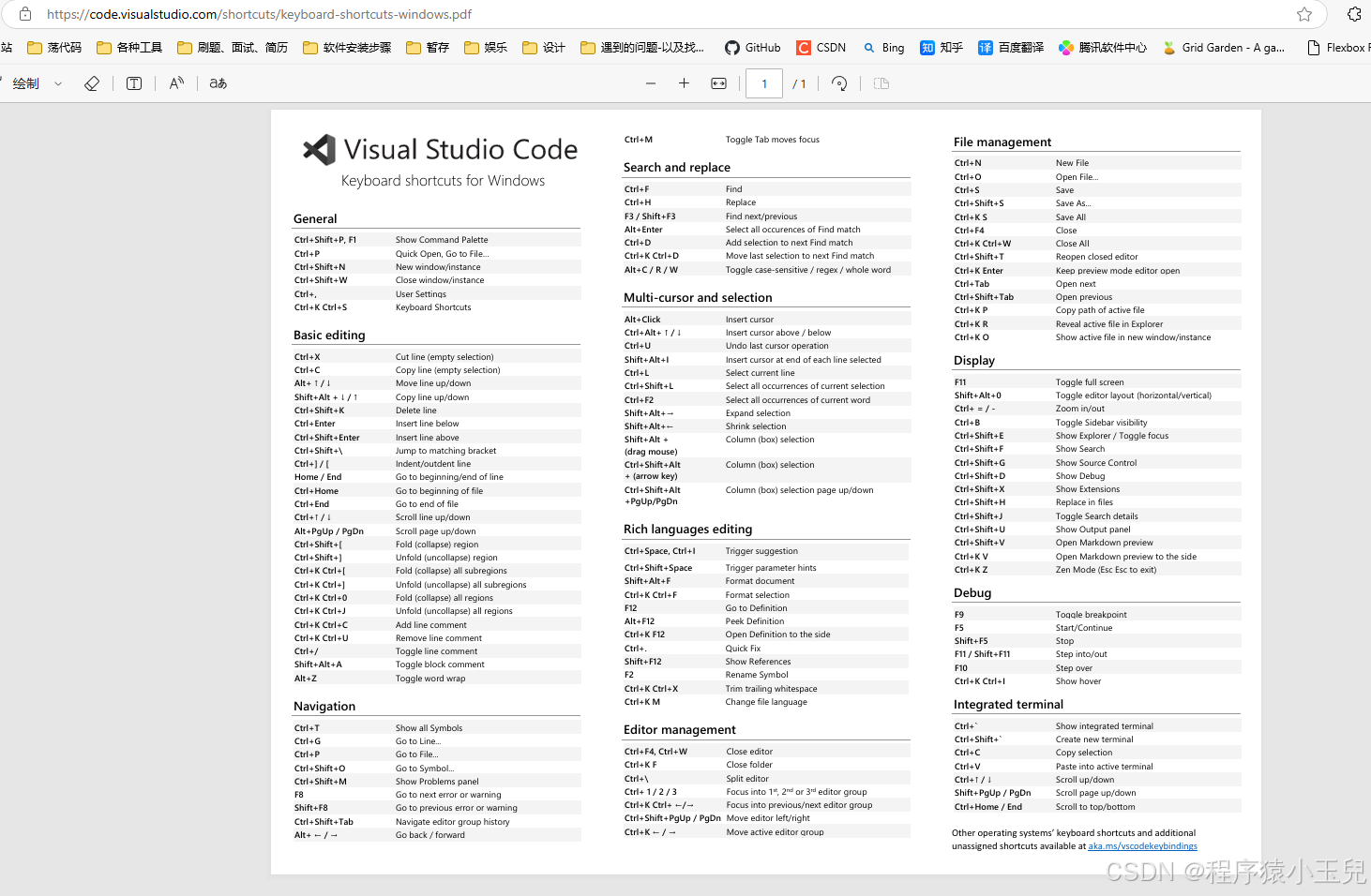Select the add text box tool
The image size is (1371, 896).
134,83
